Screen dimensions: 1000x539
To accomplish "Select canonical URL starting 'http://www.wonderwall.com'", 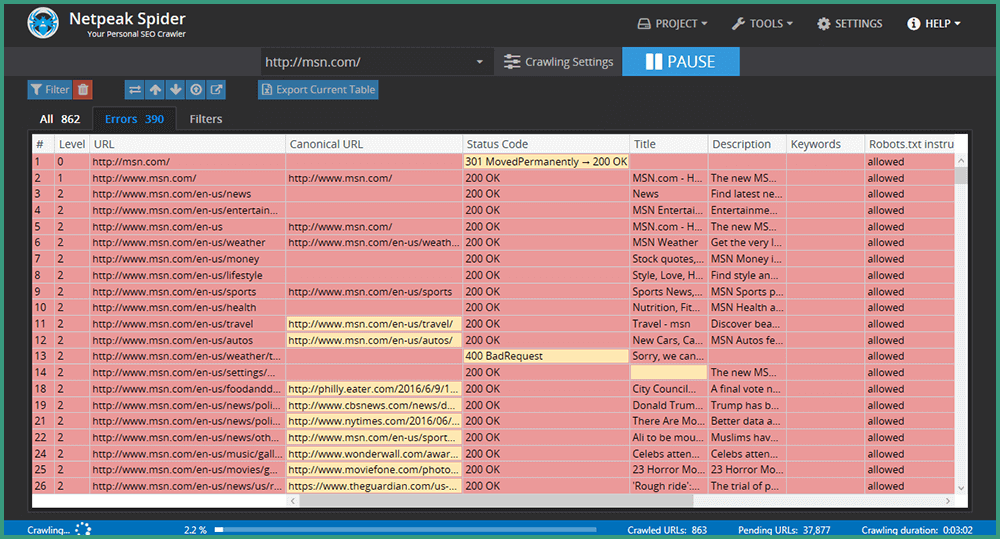I will 374,454.
